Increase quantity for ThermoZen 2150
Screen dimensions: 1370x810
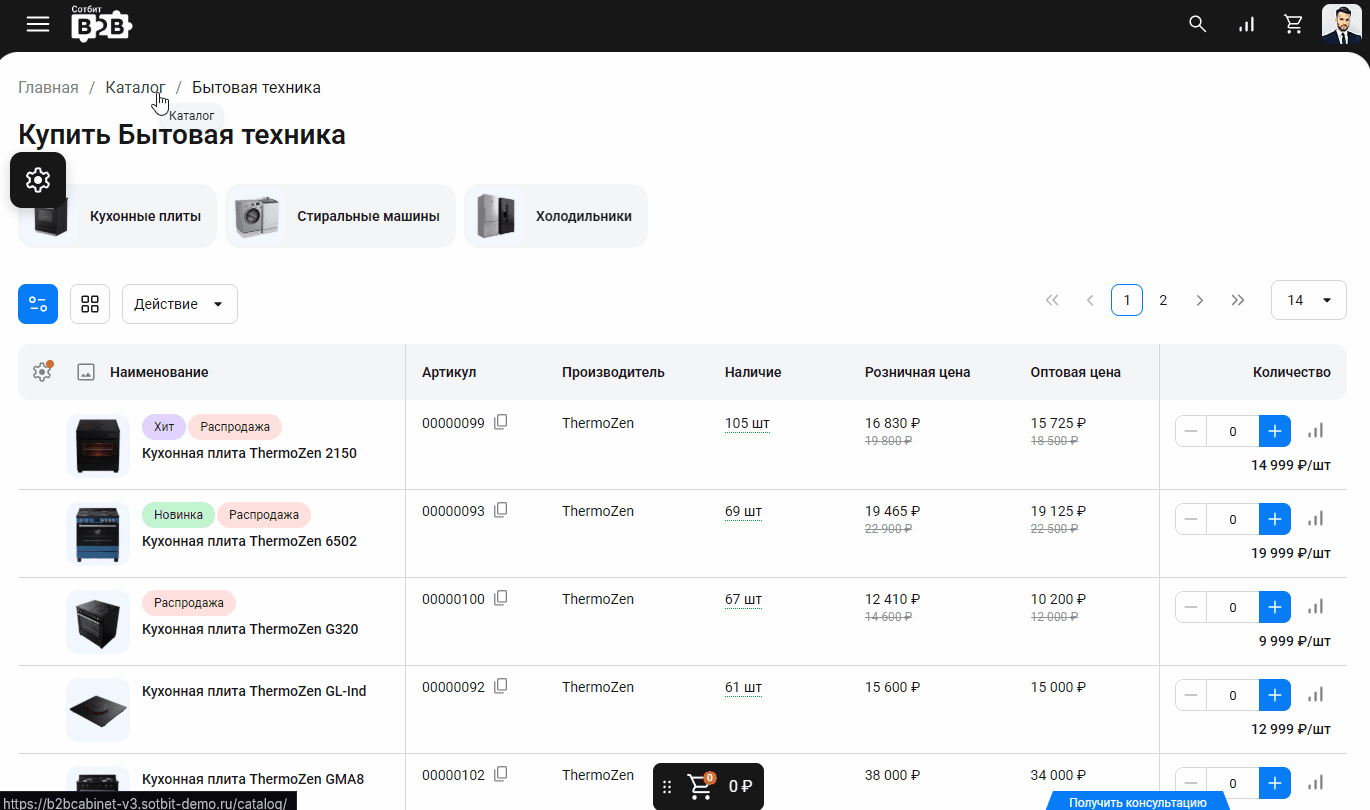1274,431
